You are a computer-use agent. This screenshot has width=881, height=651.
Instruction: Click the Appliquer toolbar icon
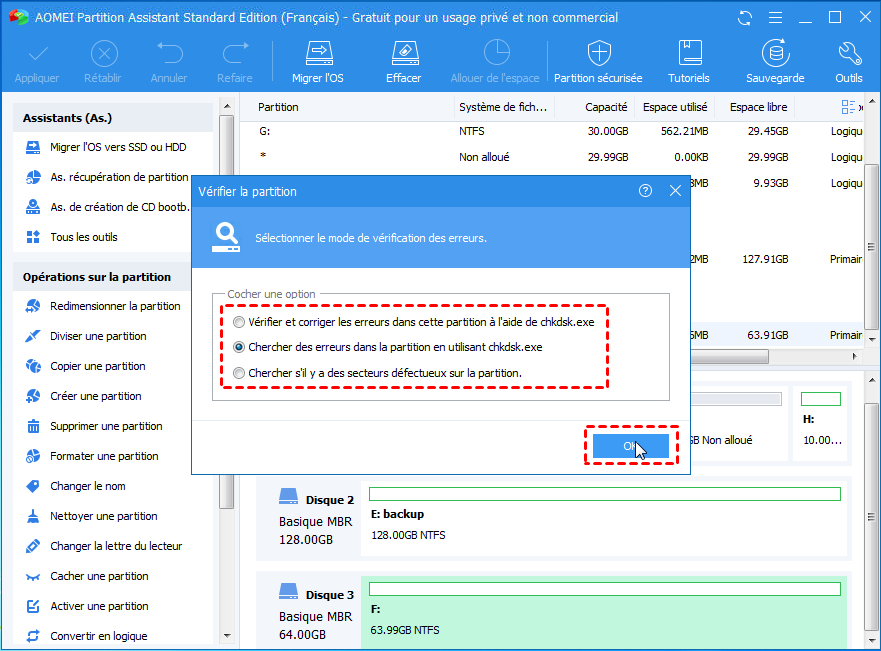pyautogui.click(x=37, y=62)
